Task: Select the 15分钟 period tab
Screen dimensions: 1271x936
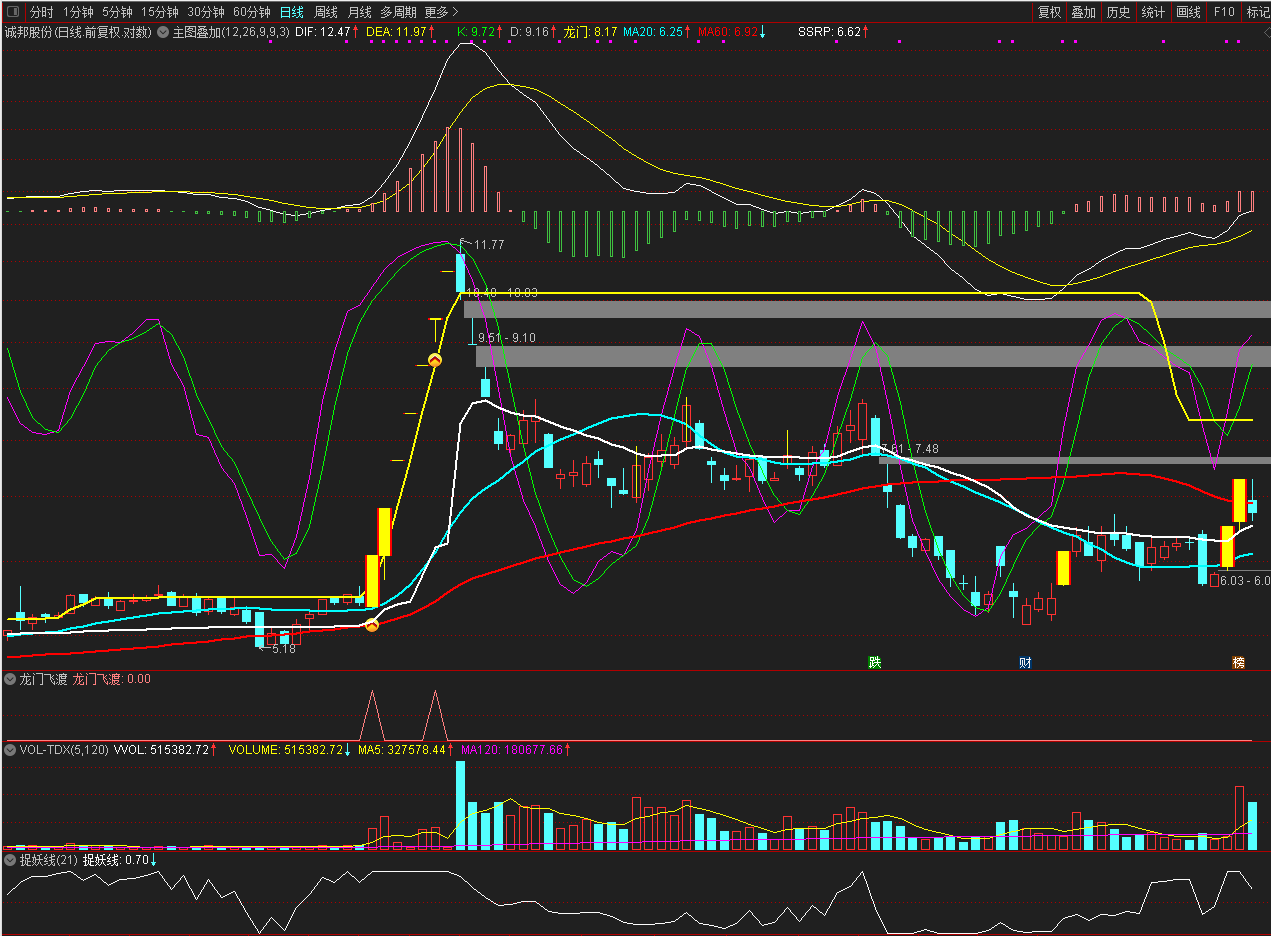Action: (160, 12)
